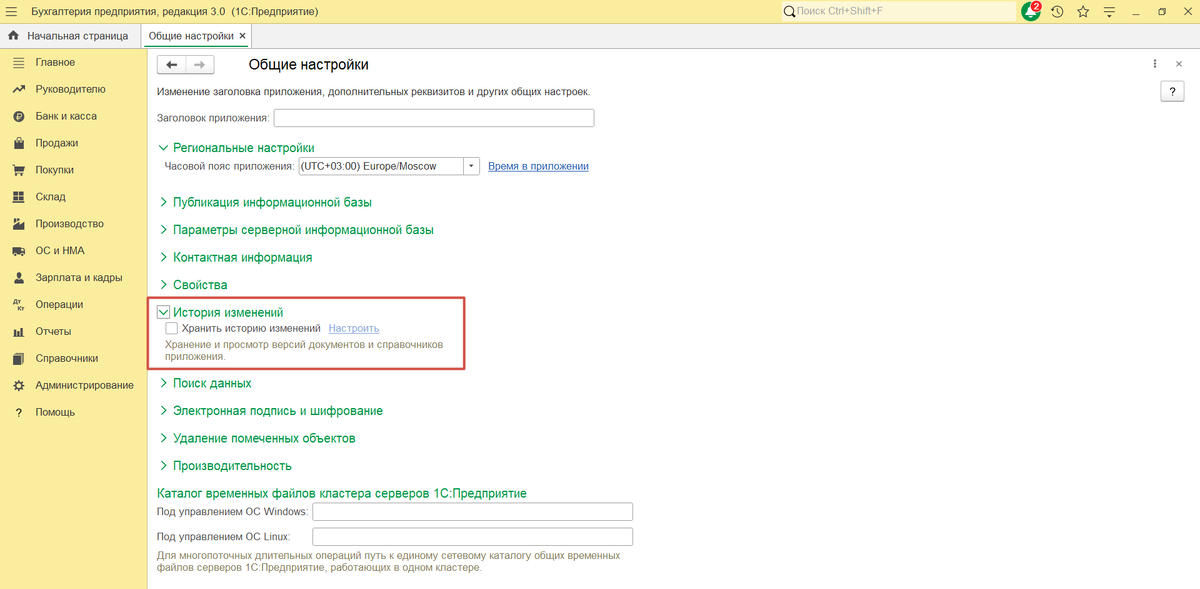This screenshot has width=1200, height=589.
Task: Click Производство factory icon in sidebar
Action: (18, 224)
